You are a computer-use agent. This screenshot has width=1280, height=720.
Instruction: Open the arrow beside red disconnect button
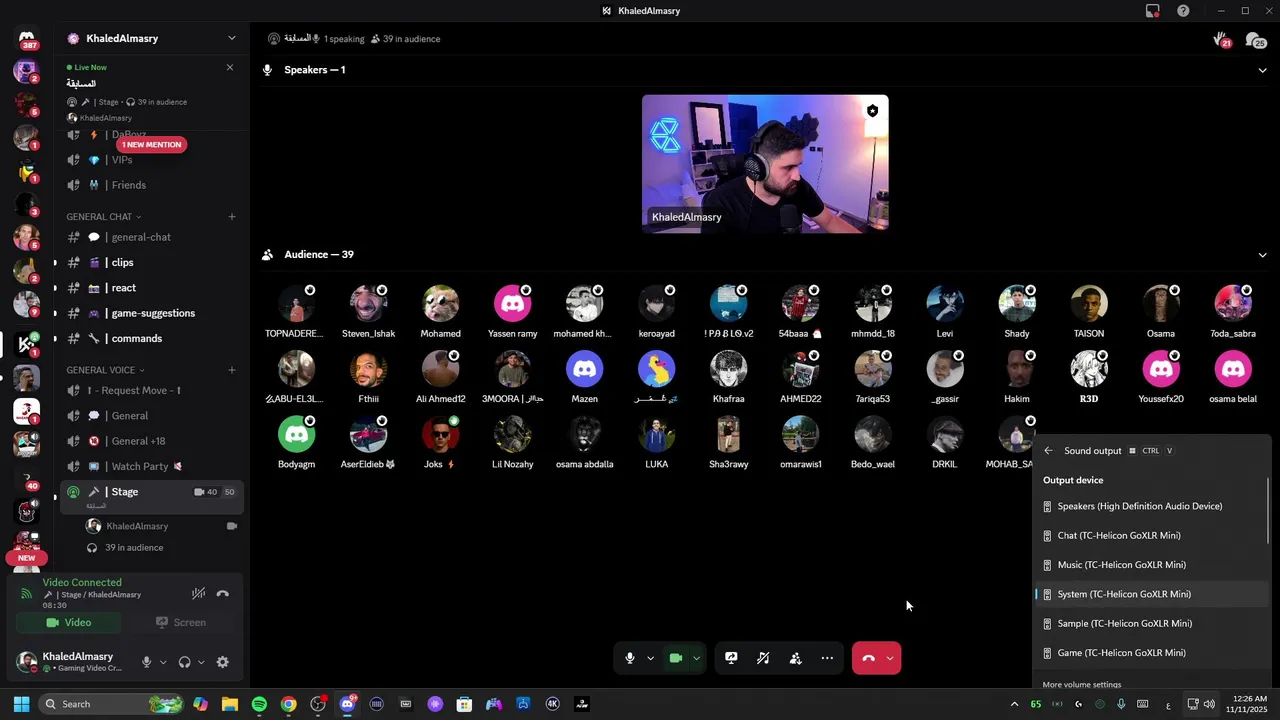click(890, 658)
